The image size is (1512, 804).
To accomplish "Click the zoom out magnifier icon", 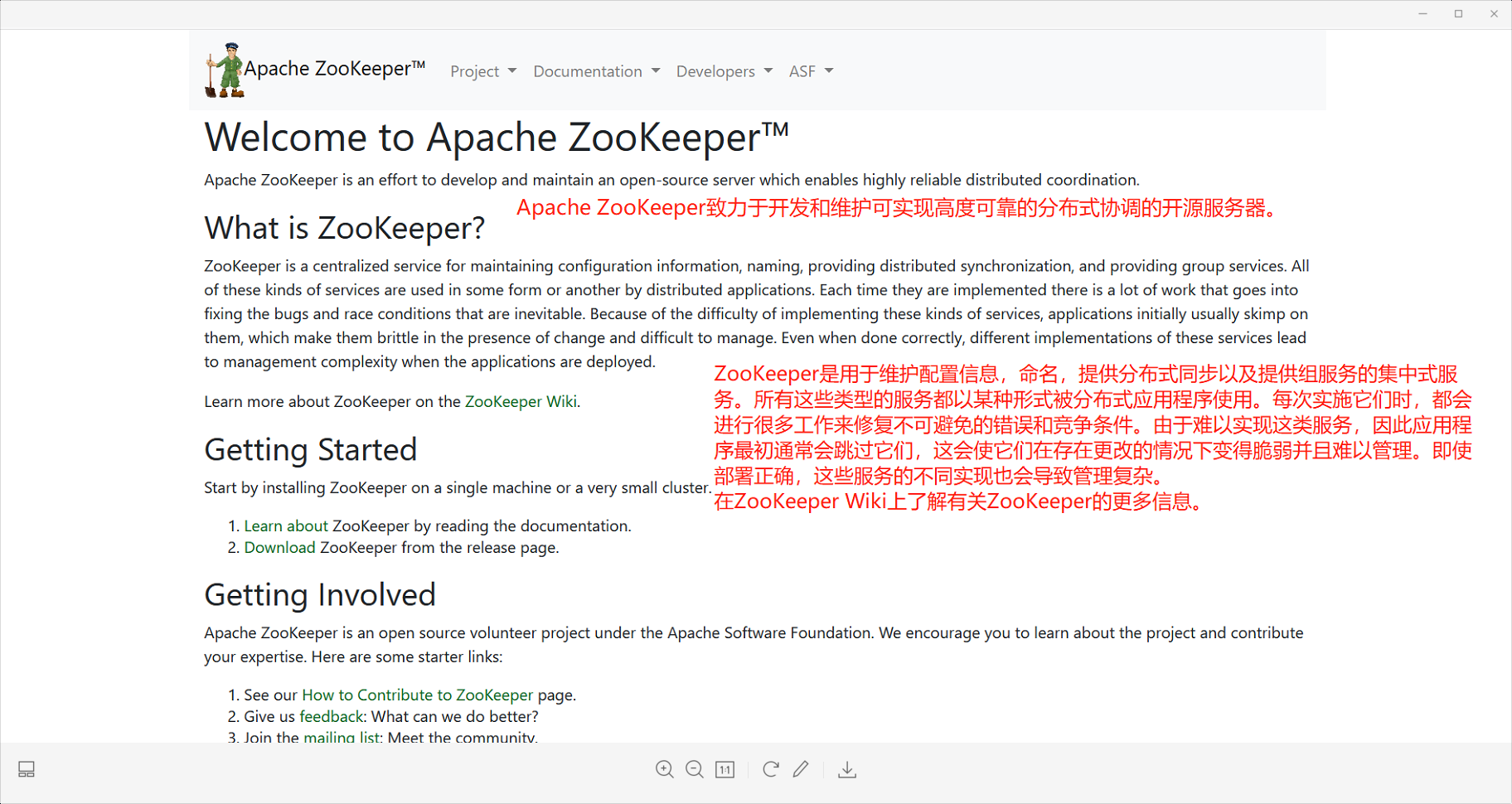I will click(695, 769).
